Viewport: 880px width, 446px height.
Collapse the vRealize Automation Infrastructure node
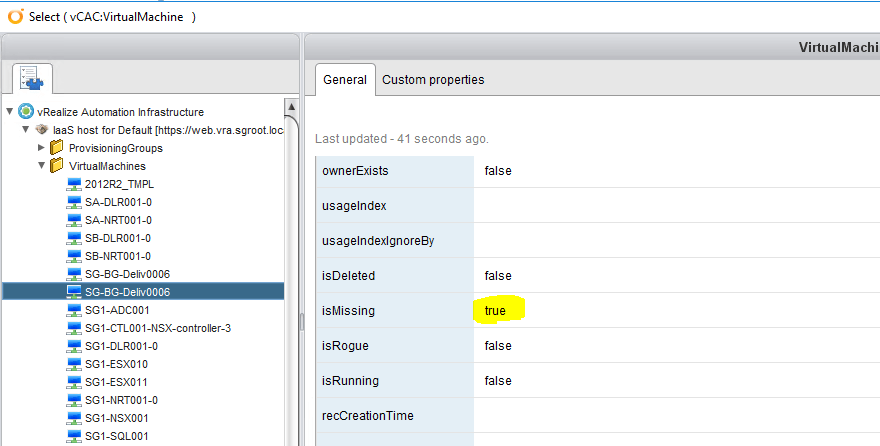pyautogui.click(x=10, y=112)
